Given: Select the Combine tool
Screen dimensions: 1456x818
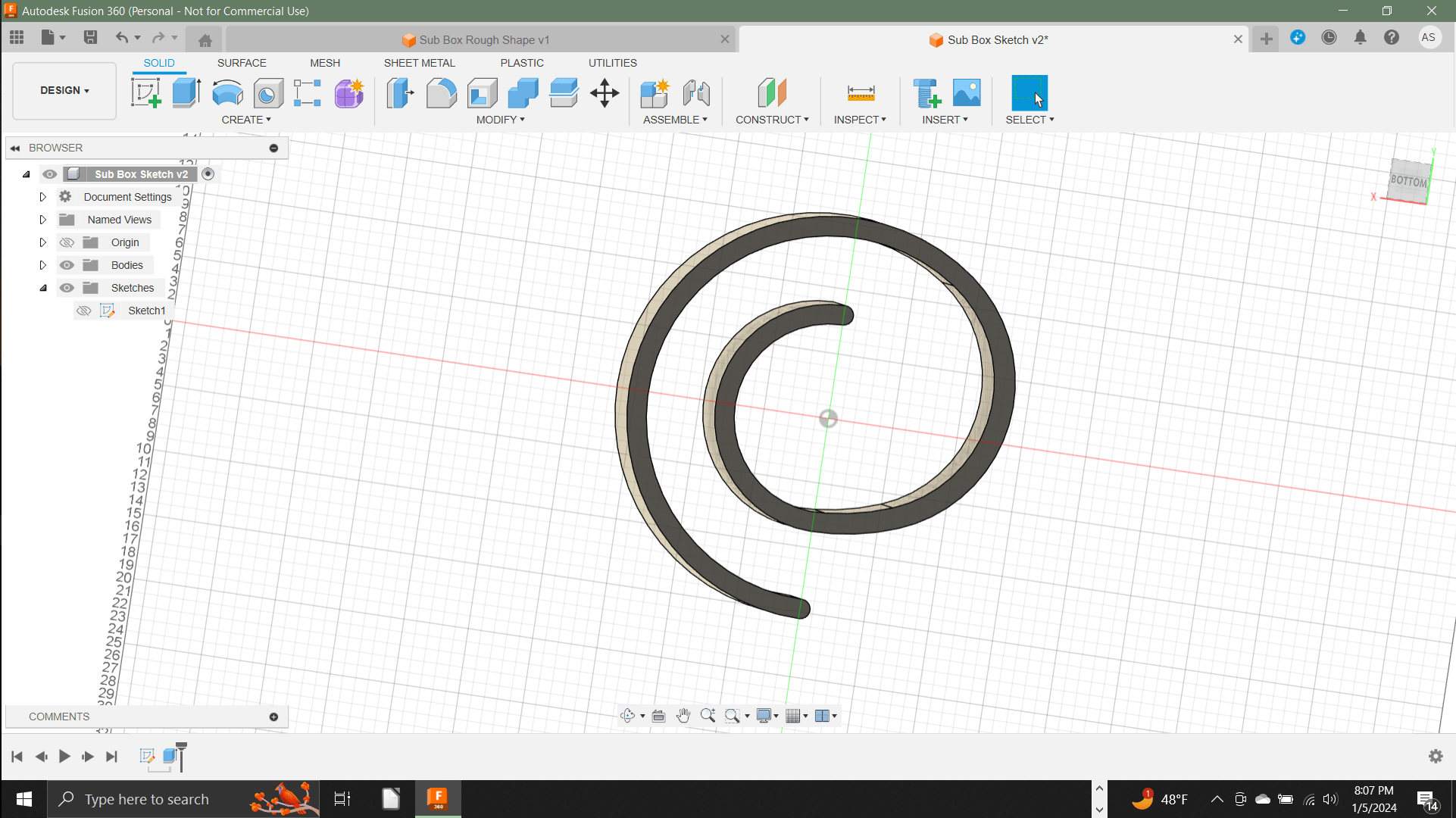Looking at the screenshot, I should point(523,93).
